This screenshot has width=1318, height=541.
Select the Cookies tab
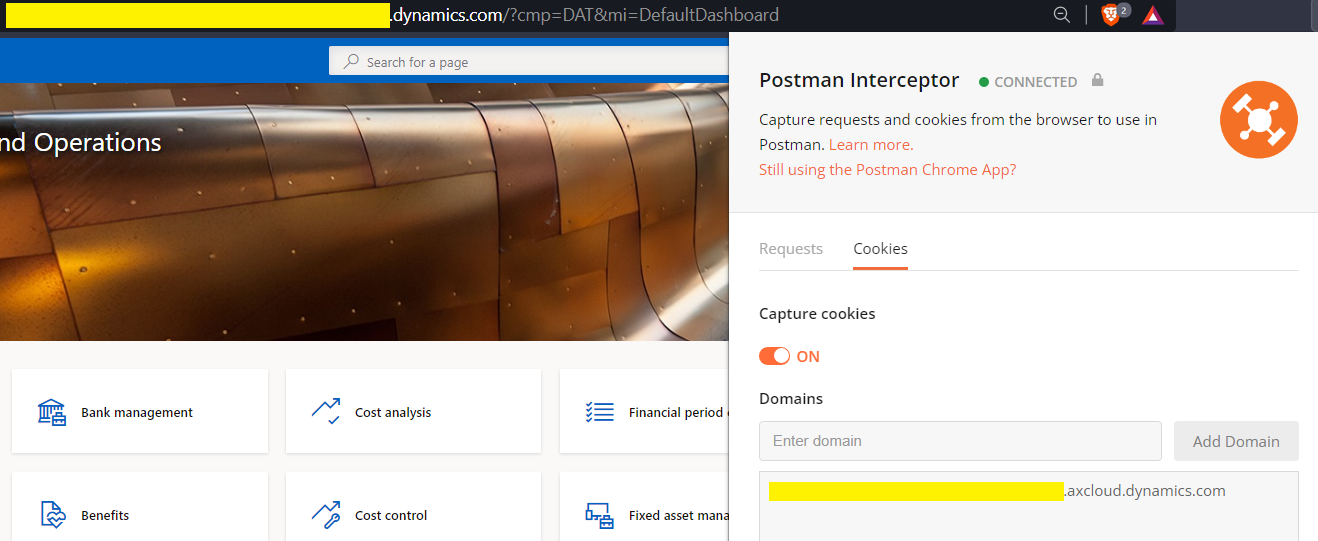(x=880, y=249)
